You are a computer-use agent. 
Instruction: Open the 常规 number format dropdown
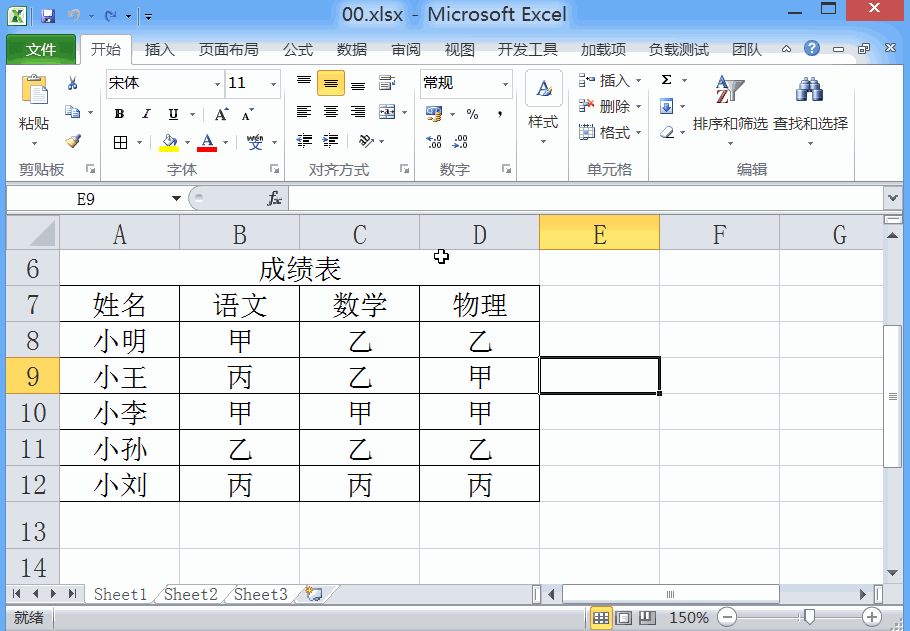(x=503, y=83)
